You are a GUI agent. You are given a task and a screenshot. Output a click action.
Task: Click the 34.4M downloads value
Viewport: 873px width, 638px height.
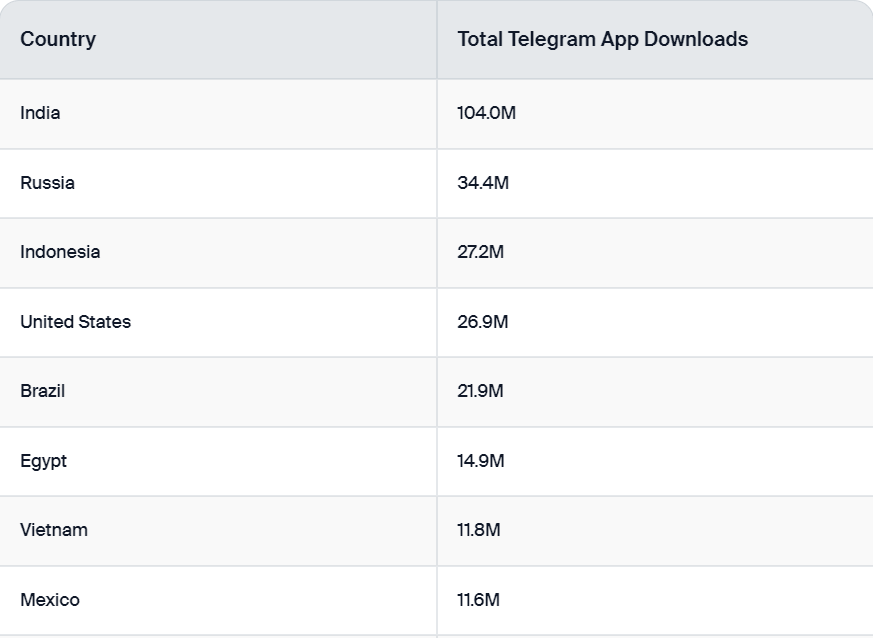pos(483,183)
